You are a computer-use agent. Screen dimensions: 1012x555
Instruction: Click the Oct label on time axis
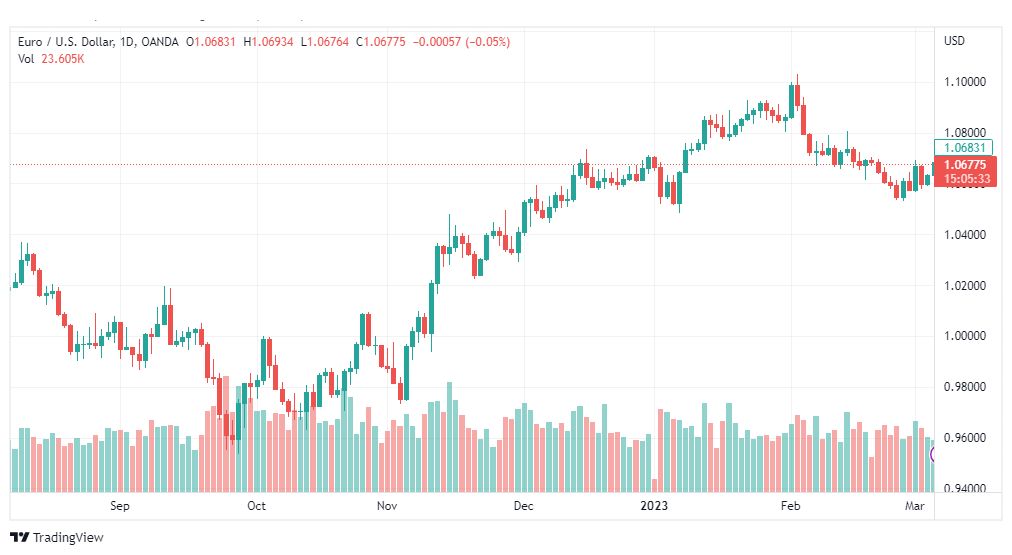(x=256, y=505)
